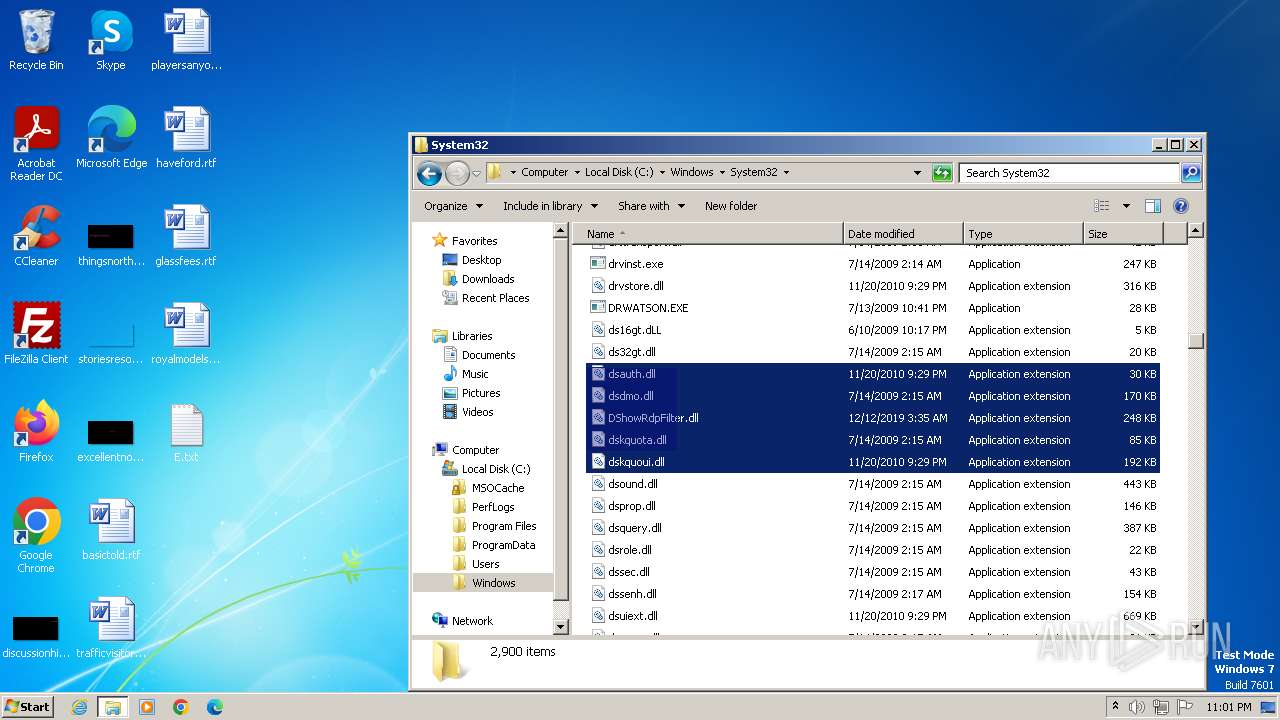Select ds32gt.dll file

click(x=631, y=352)
